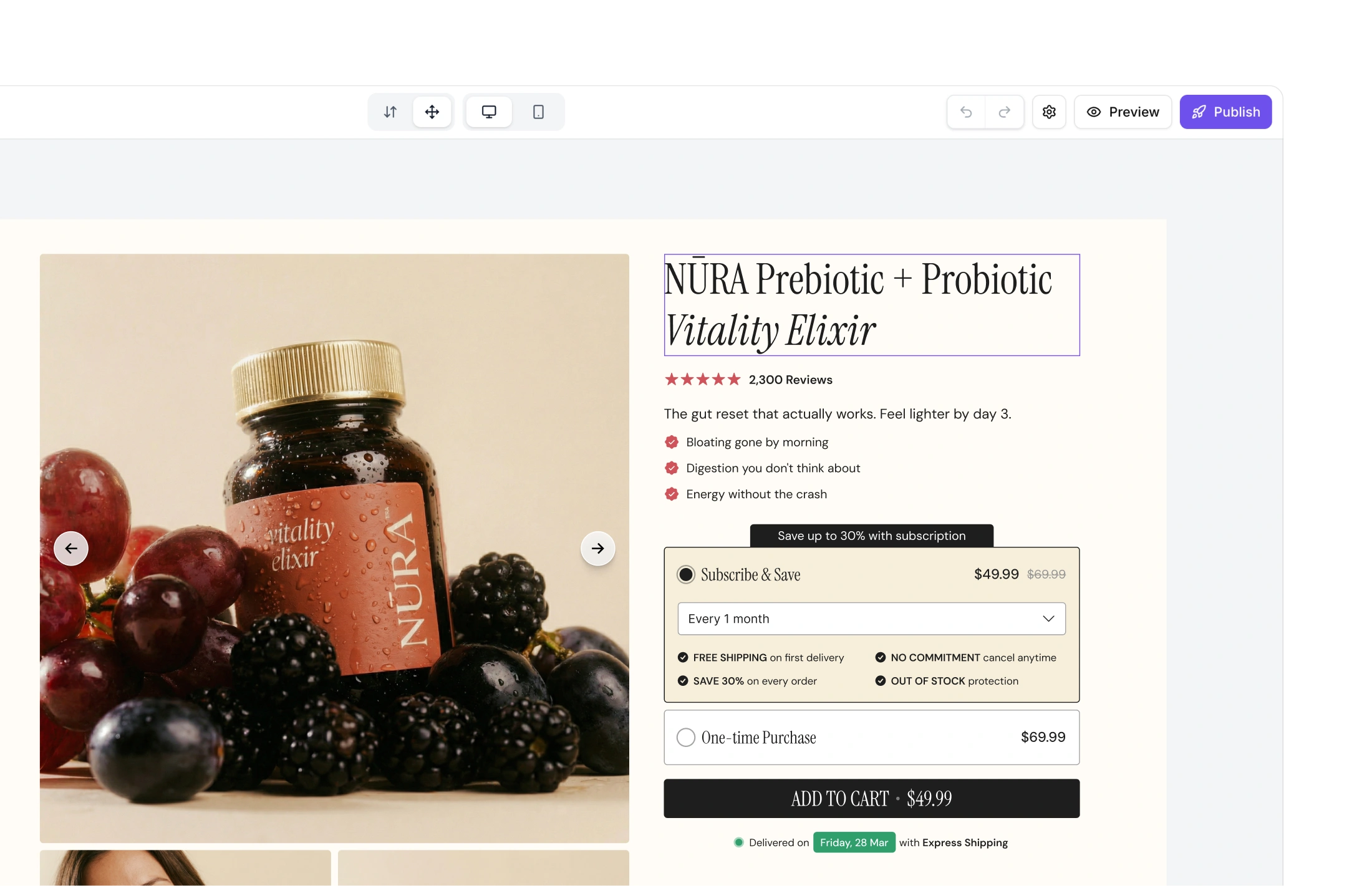Select the move tool icon
Image resolution: width=1372 pixels, height=886 pixels.
pyautogui.click(x=432, y=112)
